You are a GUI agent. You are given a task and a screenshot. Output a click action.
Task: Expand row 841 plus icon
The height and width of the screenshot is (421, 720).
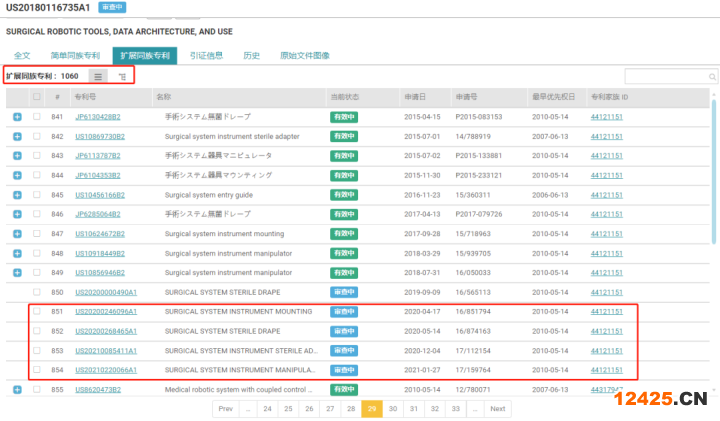[17, 116]
